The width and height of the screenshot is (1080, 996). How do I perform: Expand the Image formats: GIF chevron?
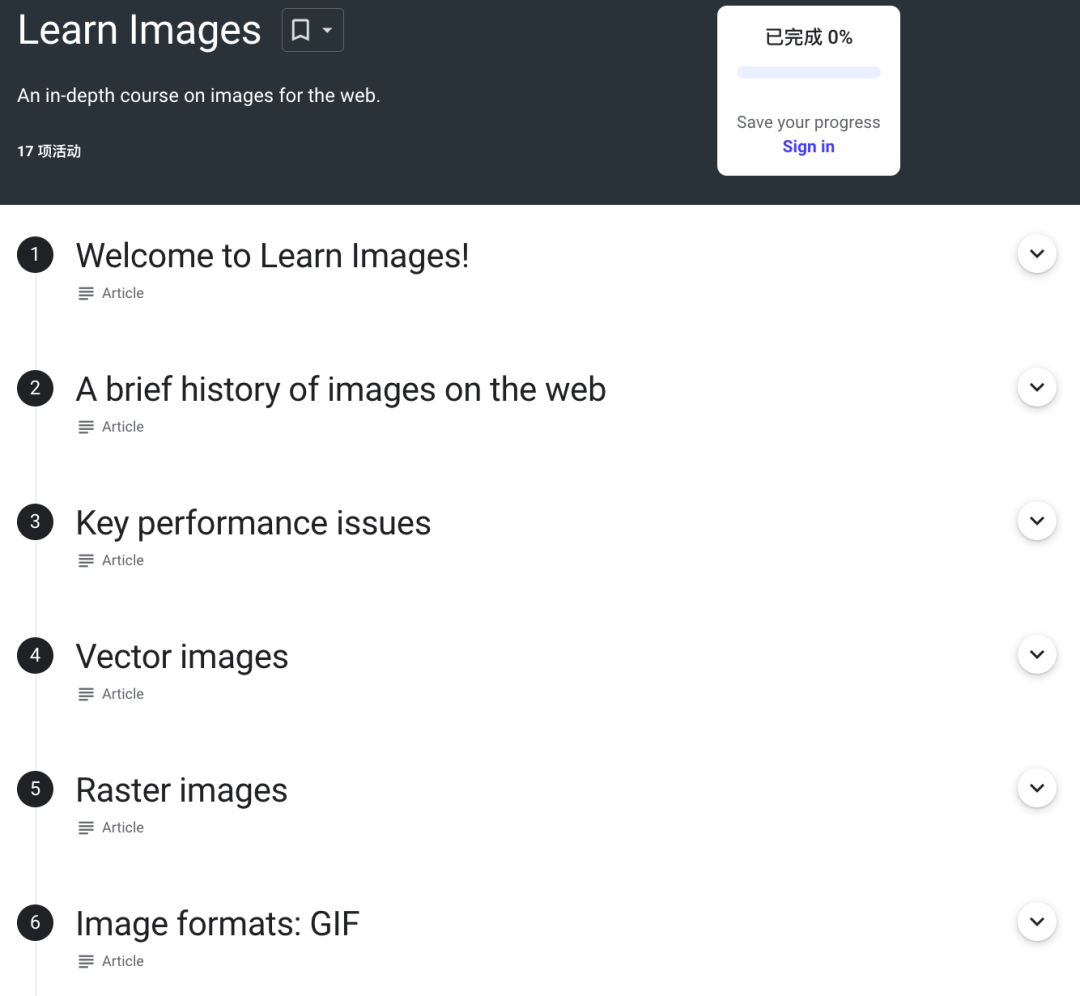click(x=1037, y=922)
